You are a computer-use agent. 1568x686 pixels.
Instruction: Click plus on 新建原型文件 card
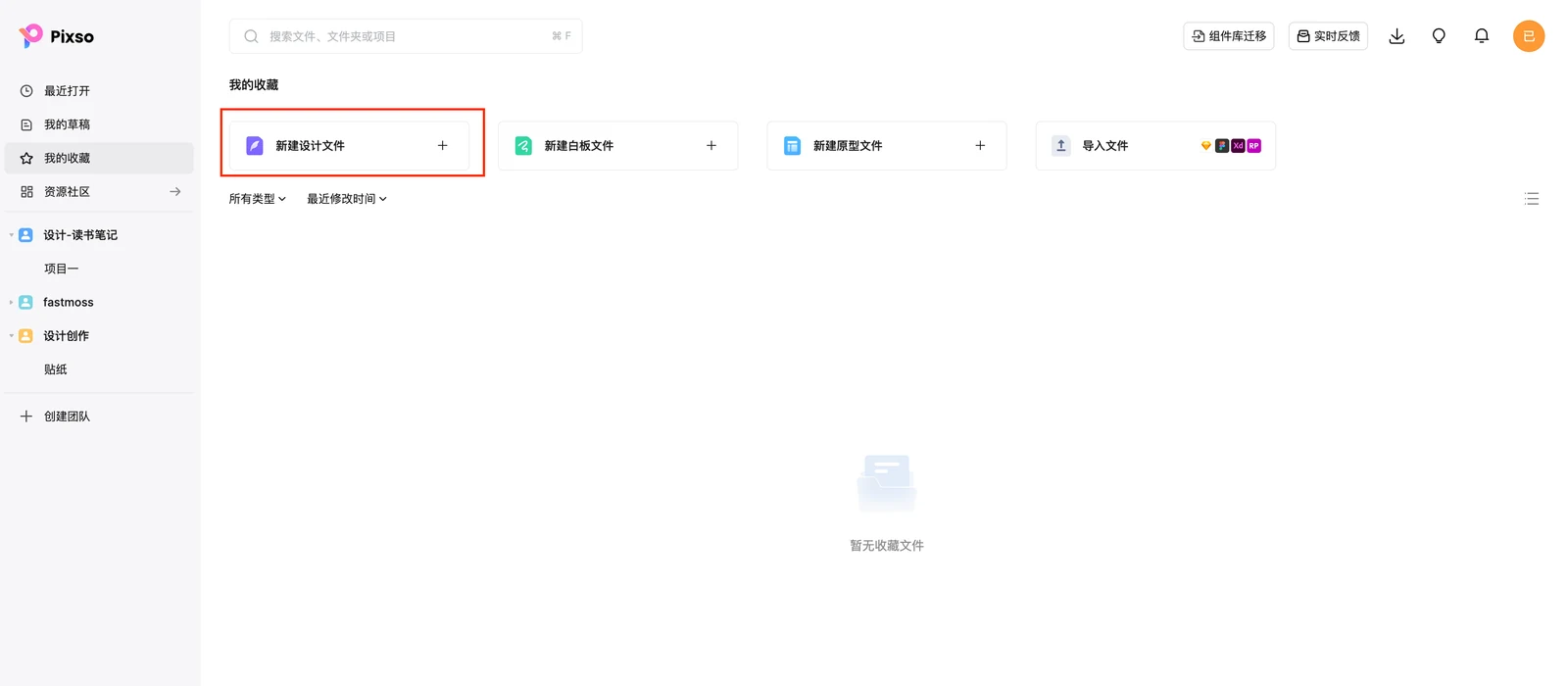980,146
